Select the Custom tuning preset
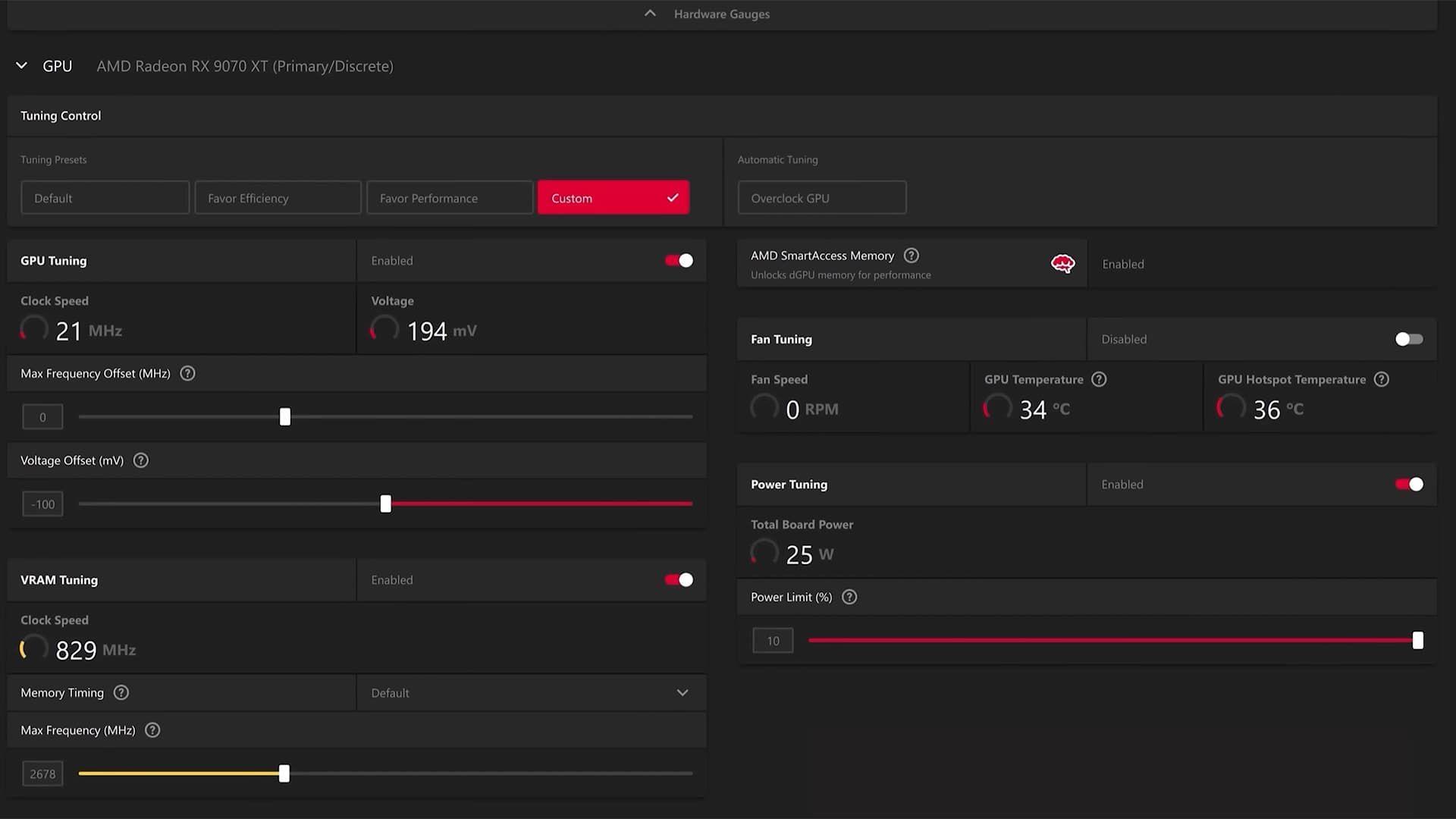This screenshot has height=819, width=1456. click(613, 198)
